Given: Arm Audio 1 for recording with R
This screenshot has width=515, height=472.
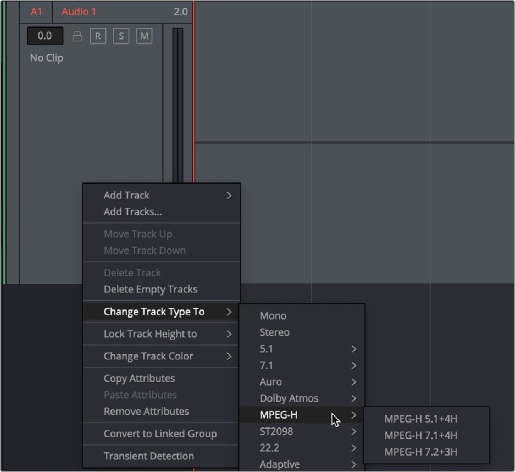Looking at the screenshot, I should (x=98, y=36).
